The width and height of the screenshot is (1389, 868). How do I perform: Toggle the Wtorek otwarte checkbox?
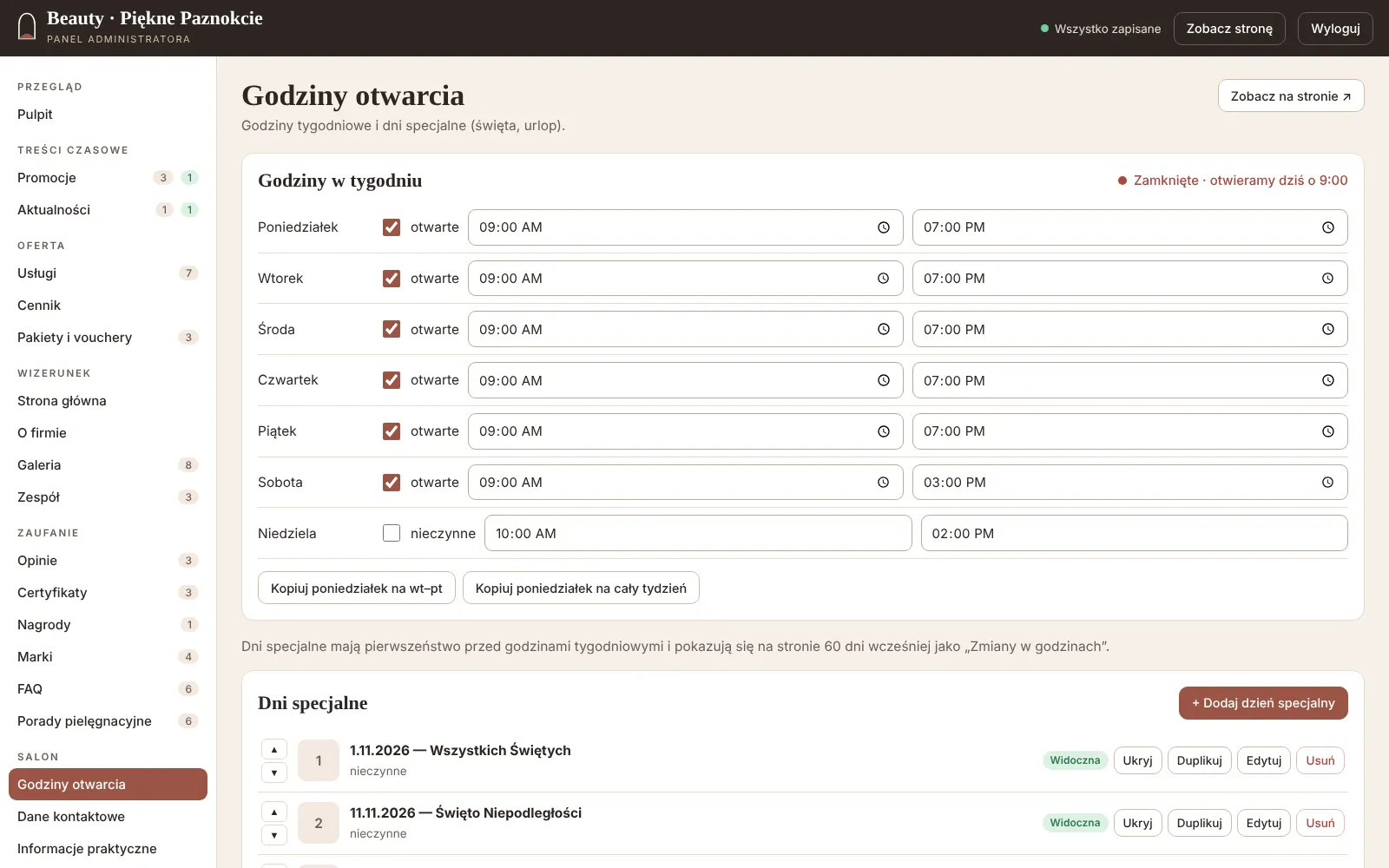click(392, 279)
